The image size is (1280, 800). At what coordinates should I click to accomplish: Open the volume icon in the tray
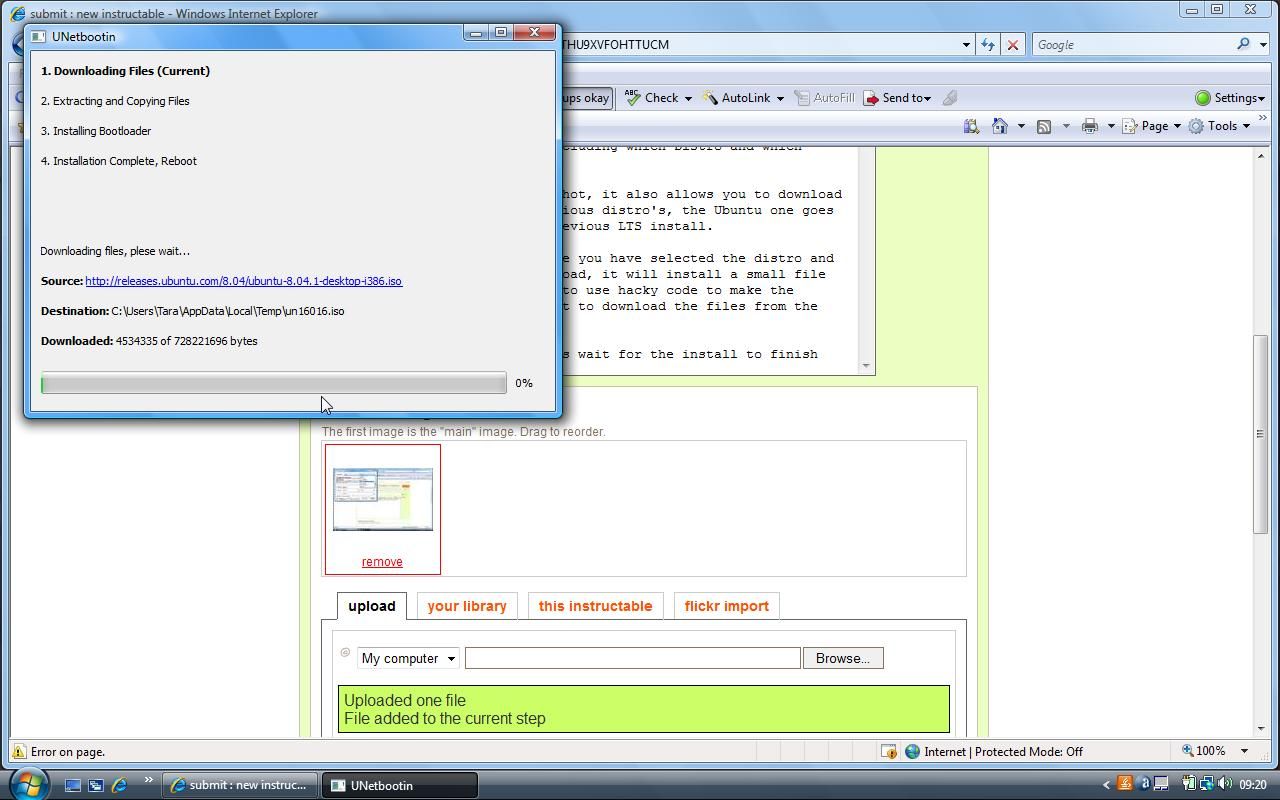coord(1224,784)
